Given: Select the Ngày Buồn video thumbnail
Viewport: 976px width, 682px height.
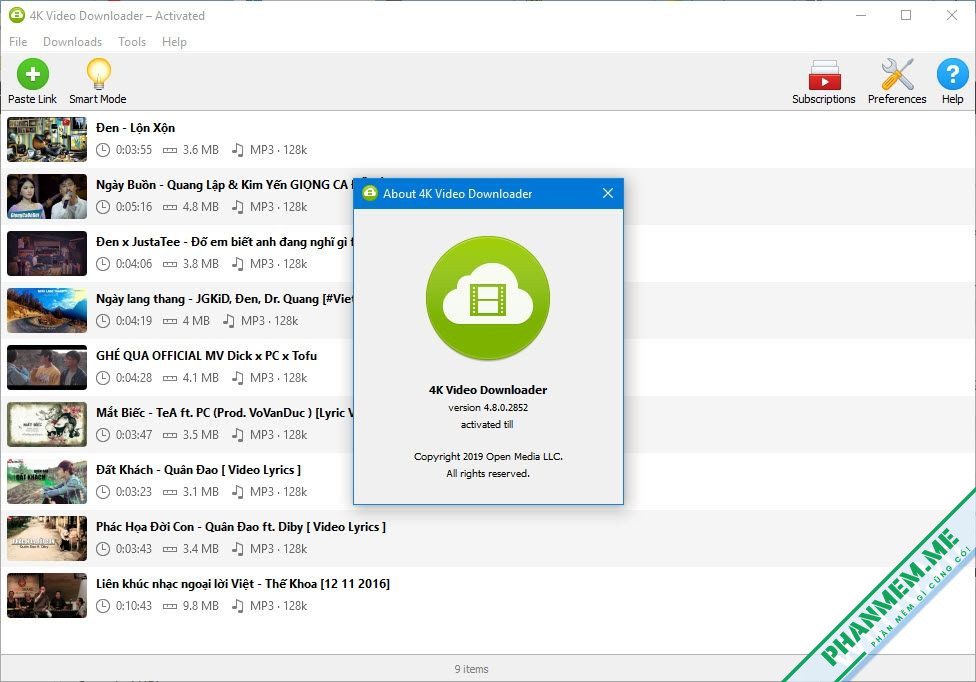Looking at the screenshot, I should tap(47, 197).
